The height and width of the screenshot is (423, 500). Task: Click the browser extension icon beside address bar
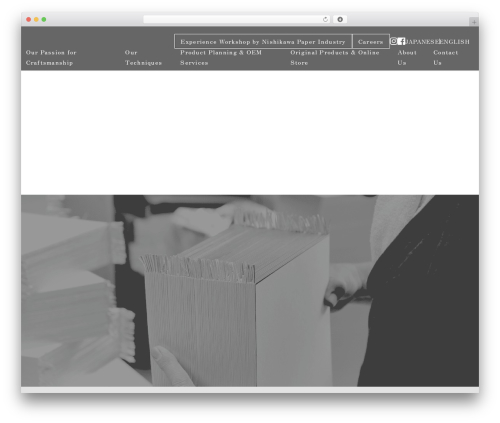pyautogui.click(x=340, y=19)
